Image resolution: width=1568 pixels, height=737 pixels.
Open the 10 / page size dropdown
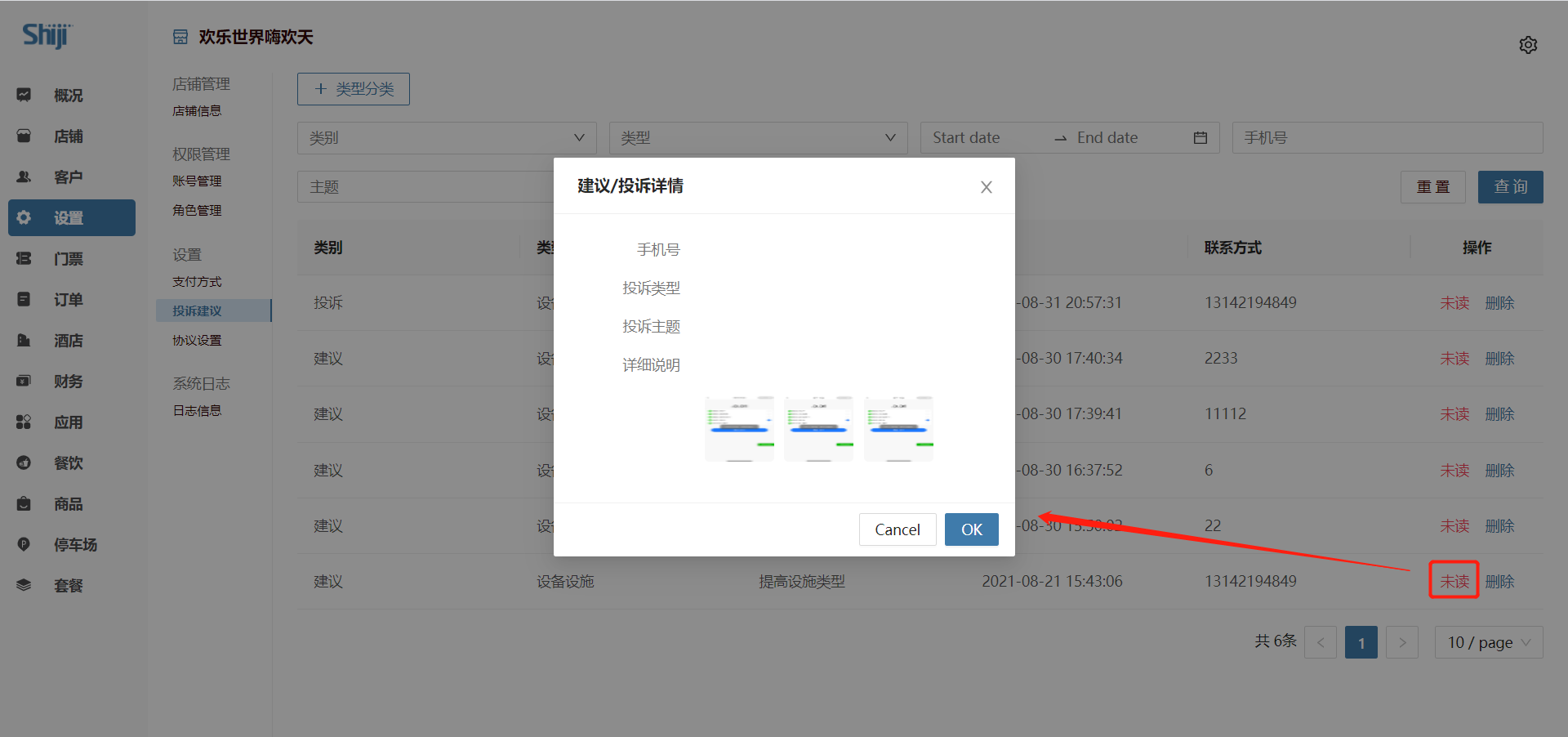1489,642
